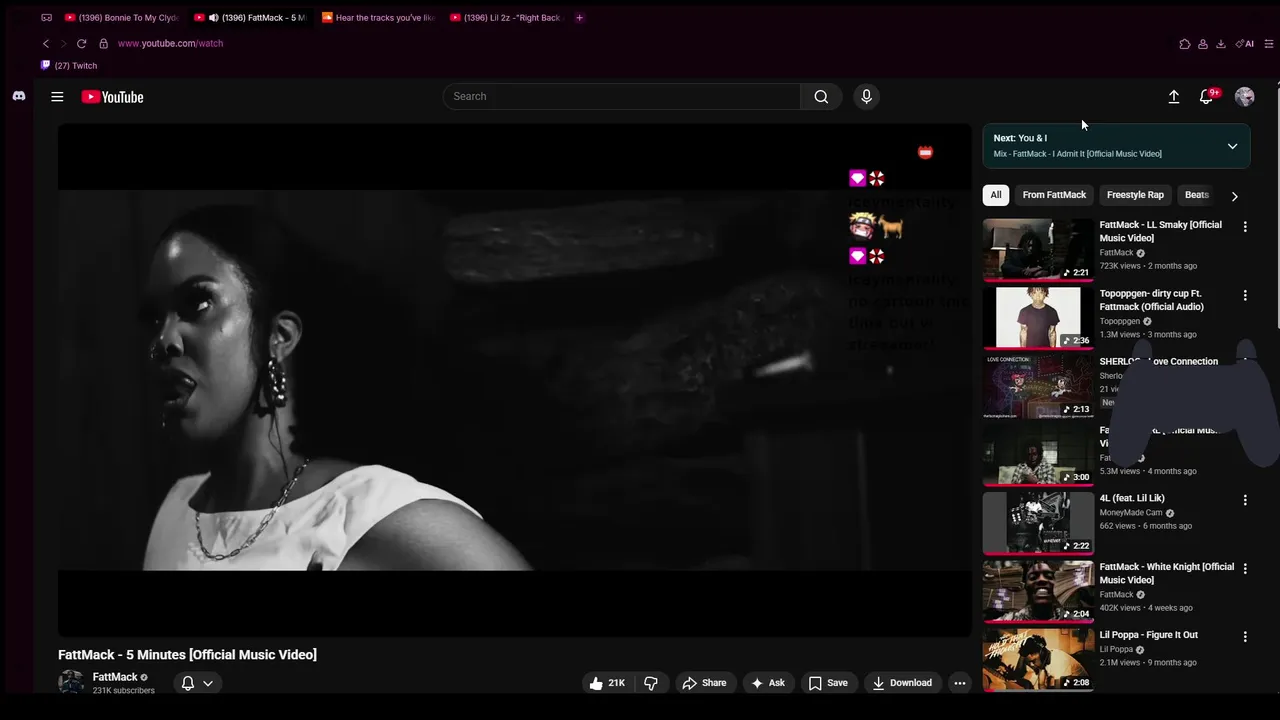Open FattMack channel name link
This screenshot has width=1280, height=720.
[115, 677]
